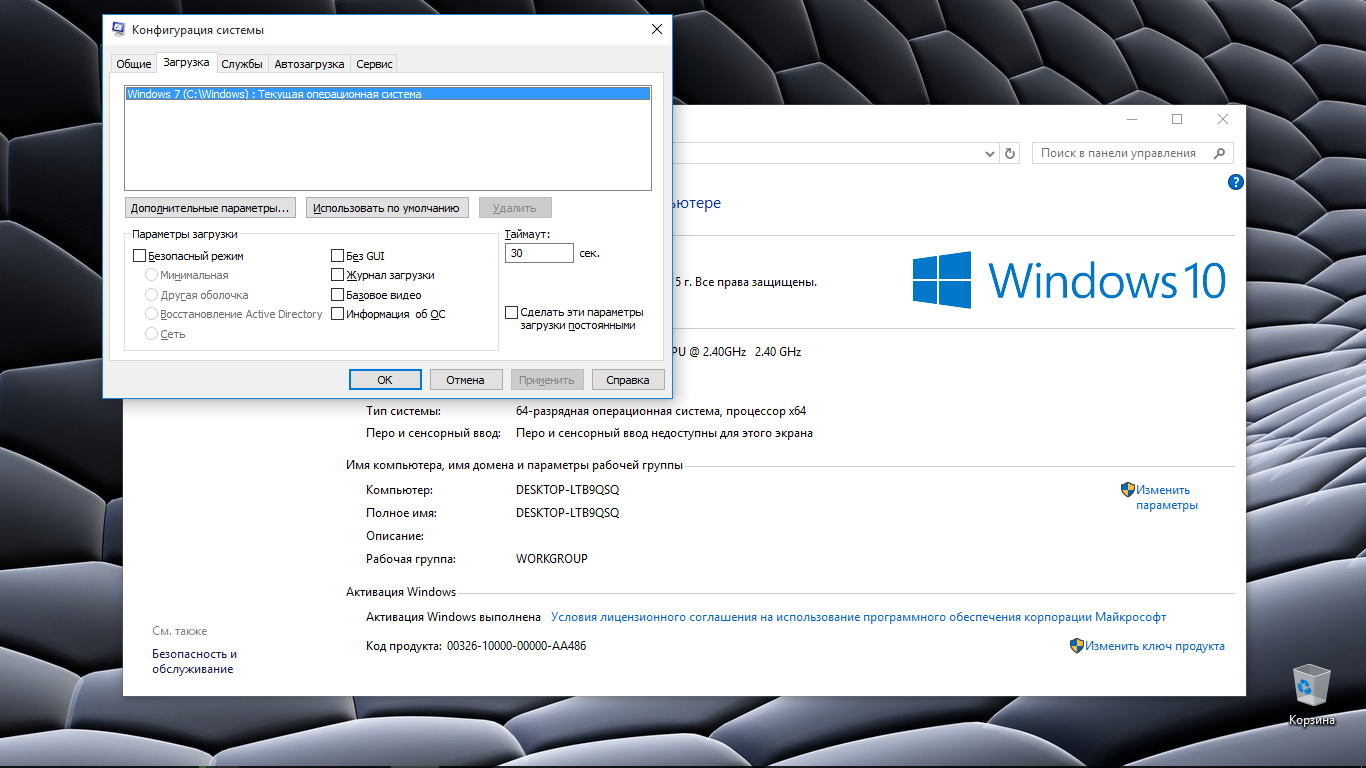Toggle the Информация об ОС checkbox
1366x768 pixels.
[337, 314]
